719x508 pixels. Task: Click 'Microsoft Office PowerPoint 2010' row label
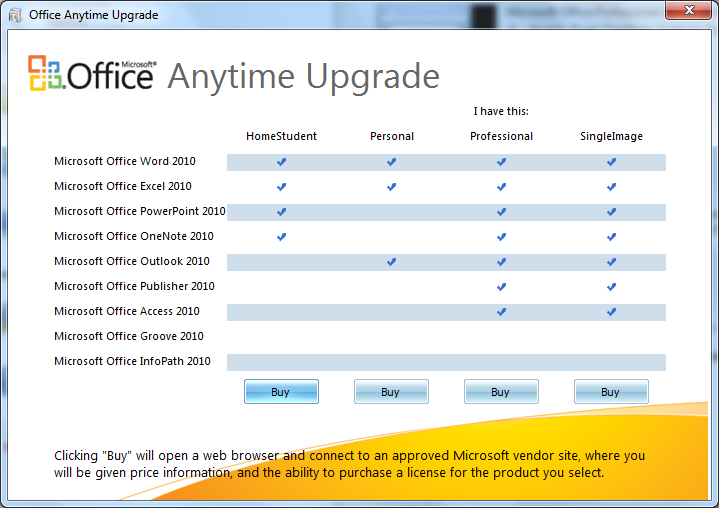point(140,211)
